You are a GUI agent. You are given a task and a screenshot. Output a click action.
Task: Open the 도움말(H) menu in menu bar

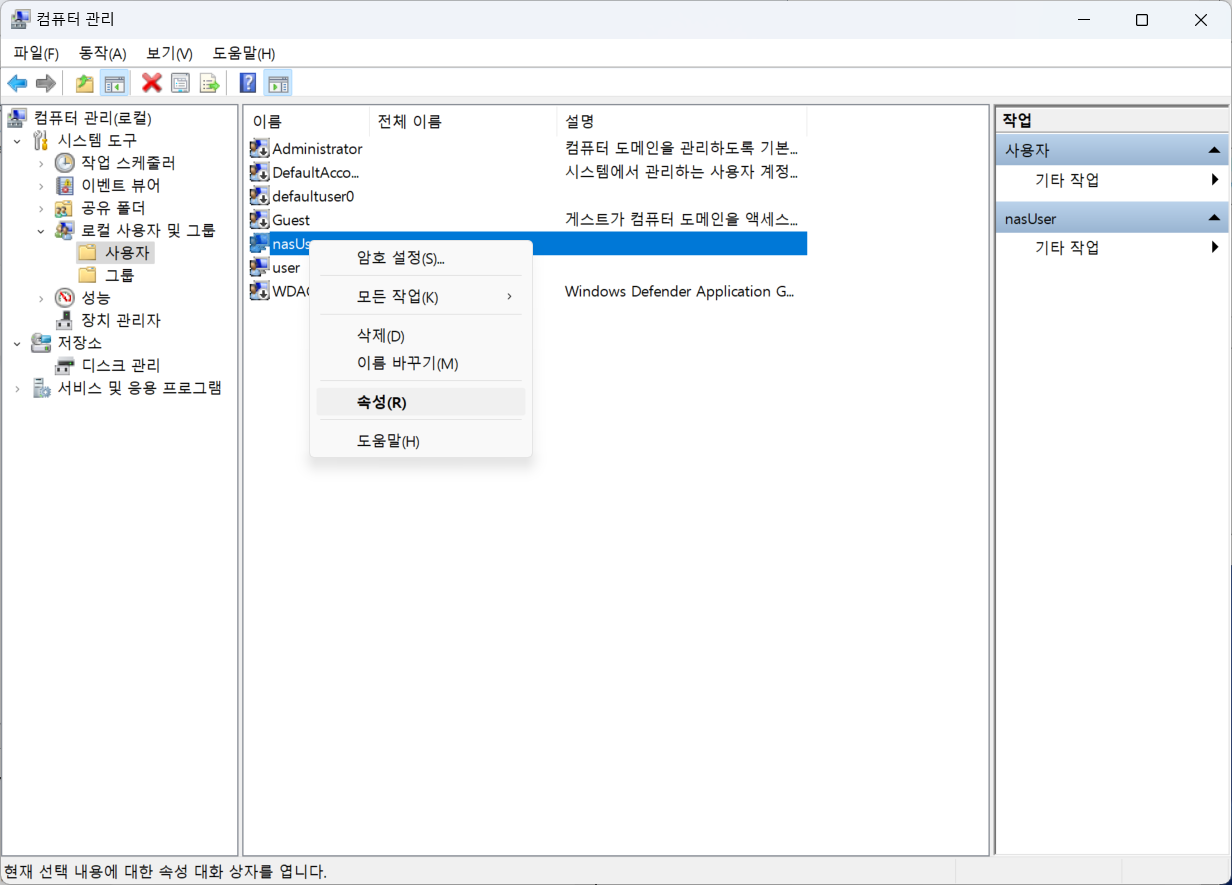243,53
